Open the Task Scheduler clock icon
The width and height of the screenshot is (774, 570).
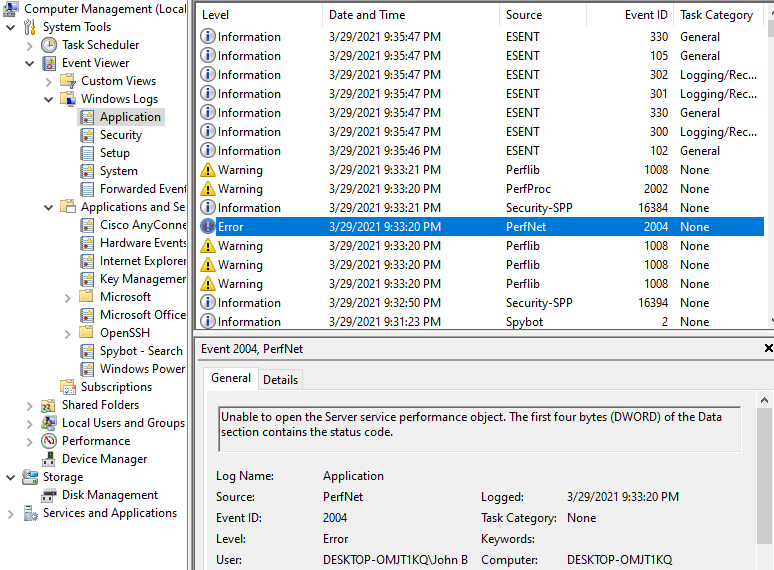click(x=49, y=45)
